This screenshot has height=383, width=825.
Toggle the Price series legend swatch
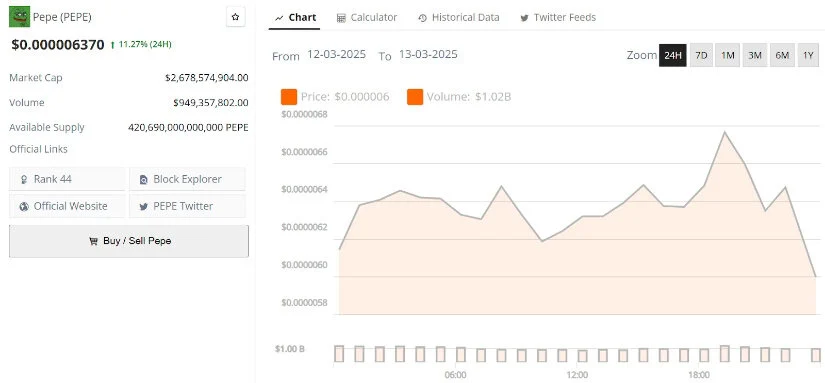tap(289, 97)
